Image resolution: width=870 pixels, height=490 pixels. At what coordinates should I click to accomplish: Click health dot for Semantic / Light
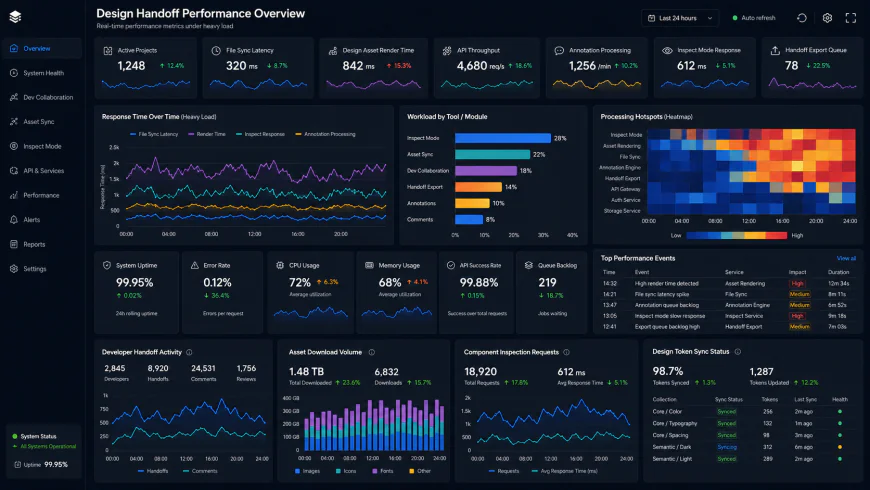pos(839,459)
